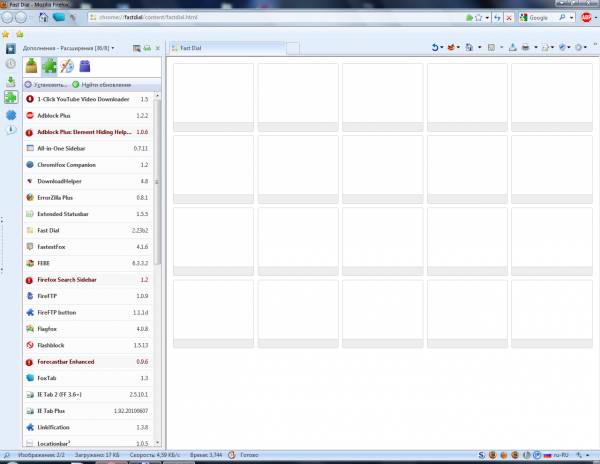Open the search engine options dropdown
The image size is (600, 464).
571,18
